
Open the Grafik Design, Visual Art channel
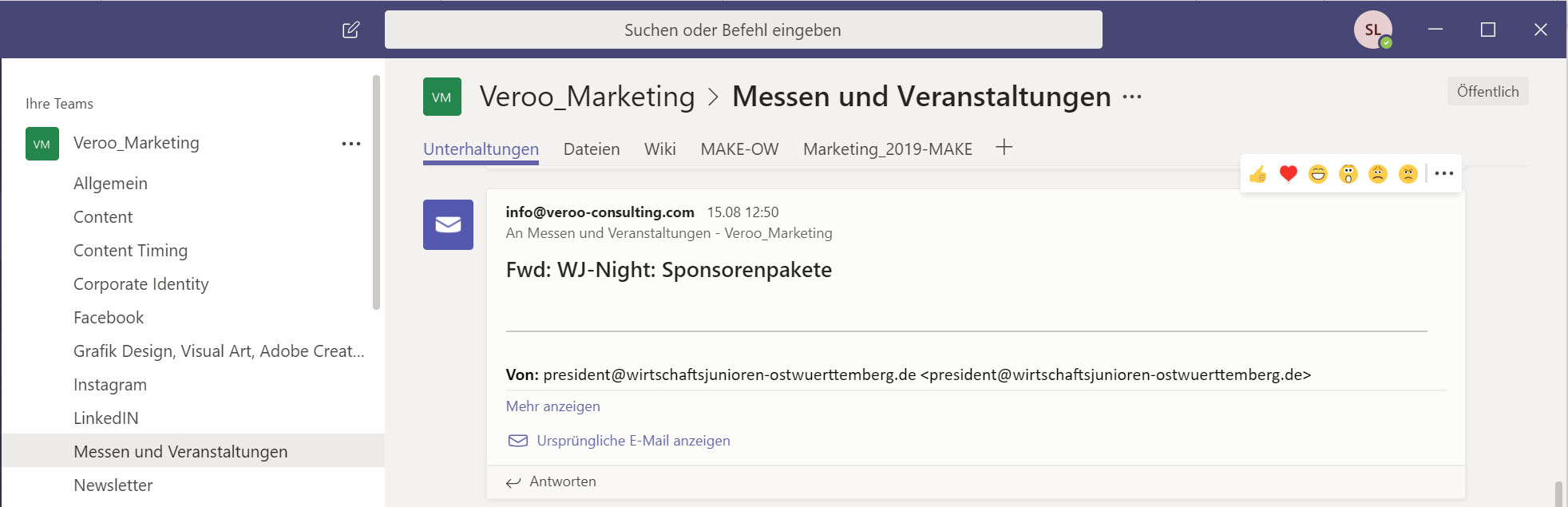219,351
